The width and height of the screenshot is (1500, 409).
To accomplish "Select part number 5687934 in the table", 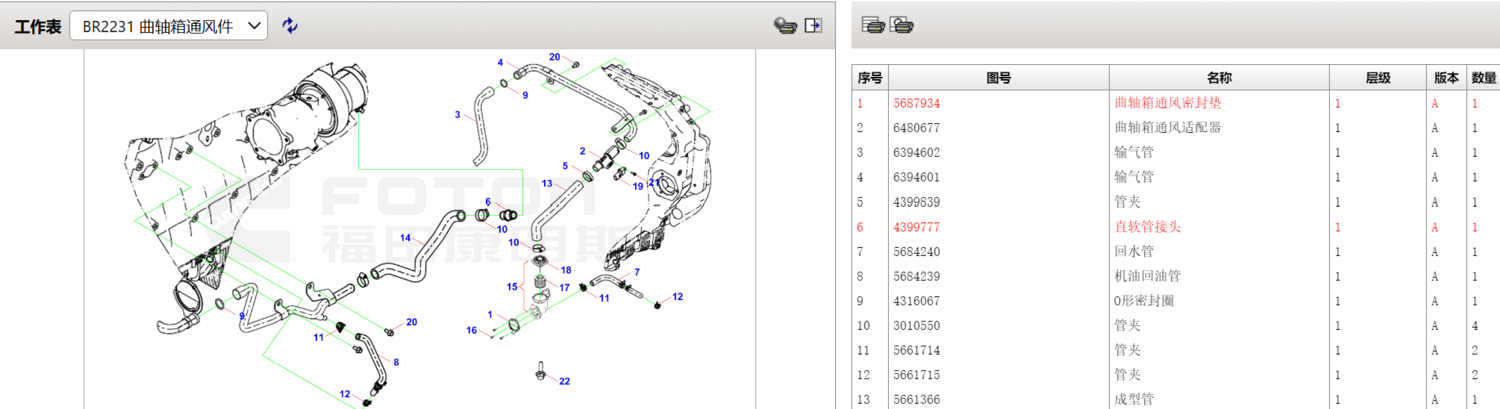I will [x=916, y=103].
